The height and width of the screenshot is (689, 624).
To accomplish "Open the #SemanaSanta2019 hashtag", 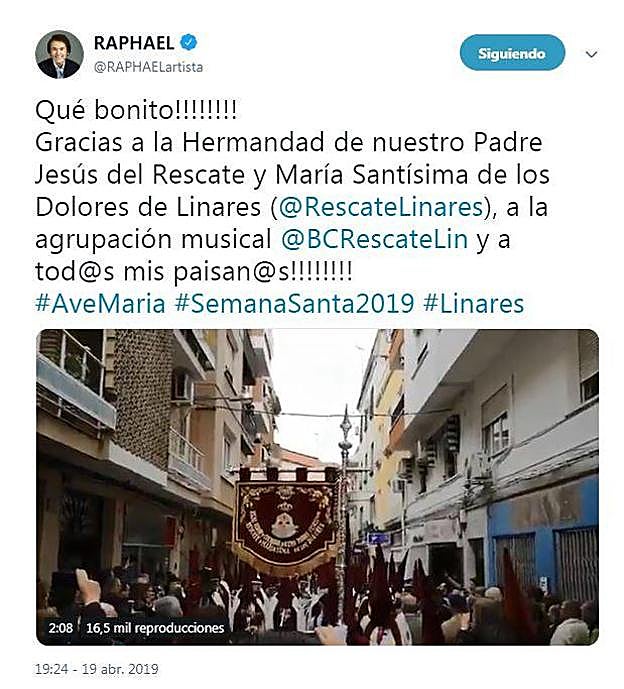I will (294, 304).
